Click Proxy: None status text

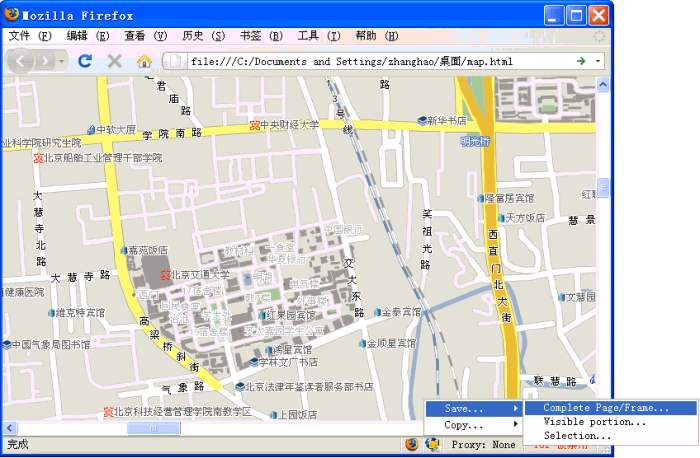483,445
